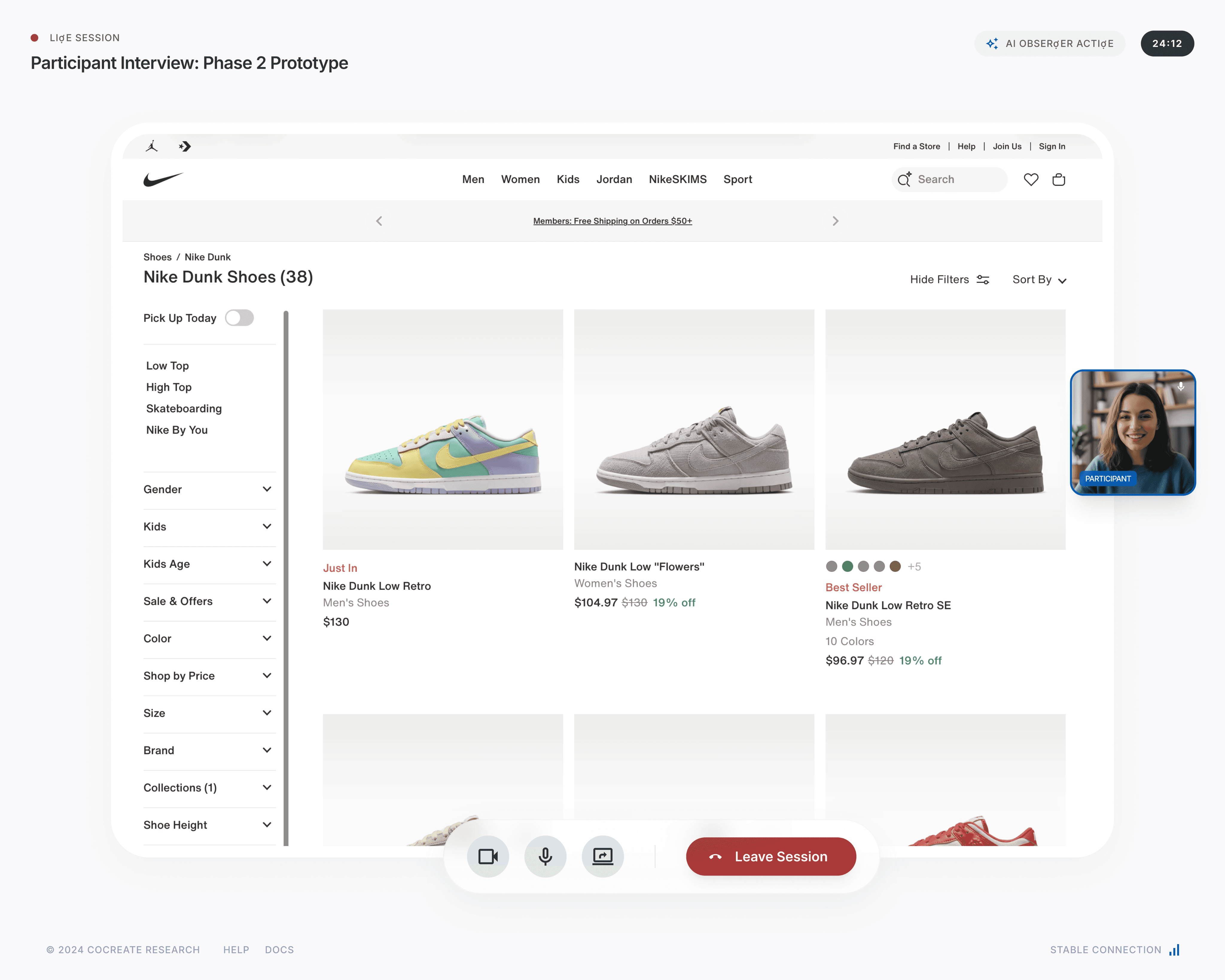
Task: Expand the Shop by Price filter
Action: 208,676
